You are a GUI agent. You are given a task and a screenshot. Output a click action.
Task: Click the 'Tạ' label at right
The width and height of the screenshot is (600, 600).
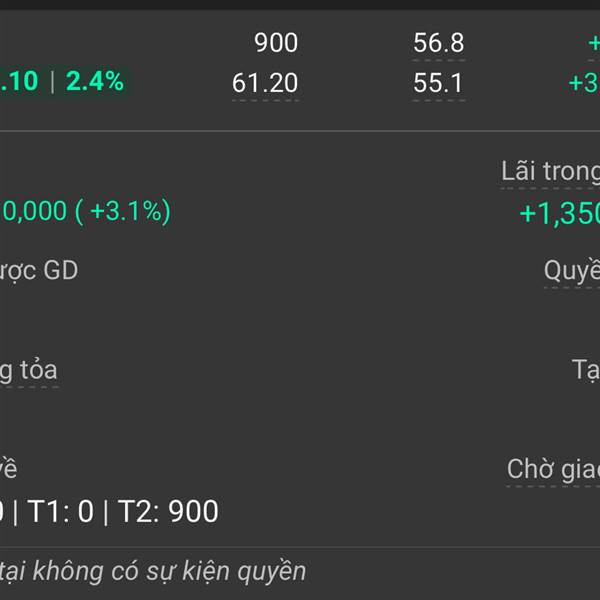coord(585,370)
